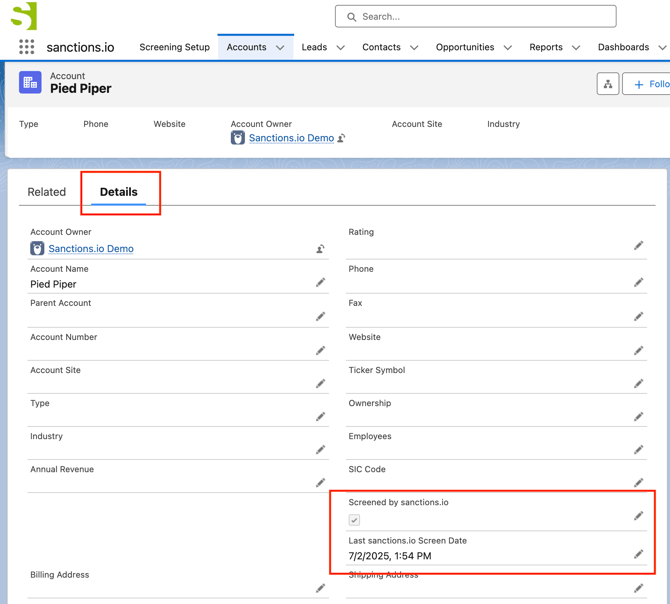670x604 pixels.
Task: Expand the Accounts tab dropdown chevron
Action: [x=280, y=47]
